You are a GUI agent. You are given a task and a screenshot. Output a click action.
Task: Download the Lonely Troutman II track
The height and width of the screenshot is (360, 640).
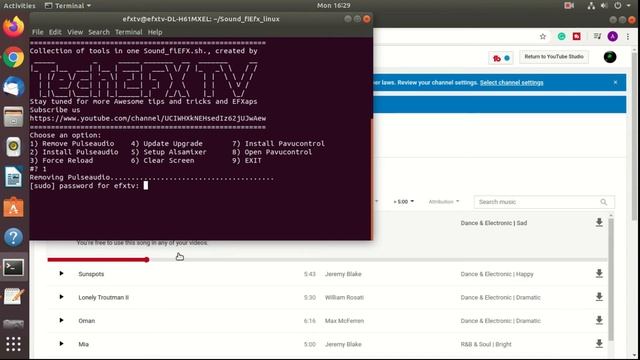599,297
